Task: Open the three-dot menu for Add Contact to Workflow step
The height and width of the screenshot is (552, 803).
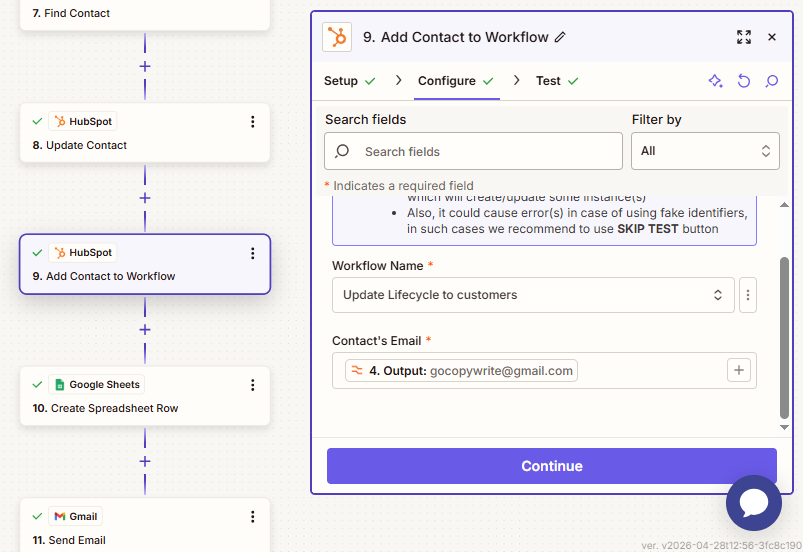Action: click(x=252, y=253)
